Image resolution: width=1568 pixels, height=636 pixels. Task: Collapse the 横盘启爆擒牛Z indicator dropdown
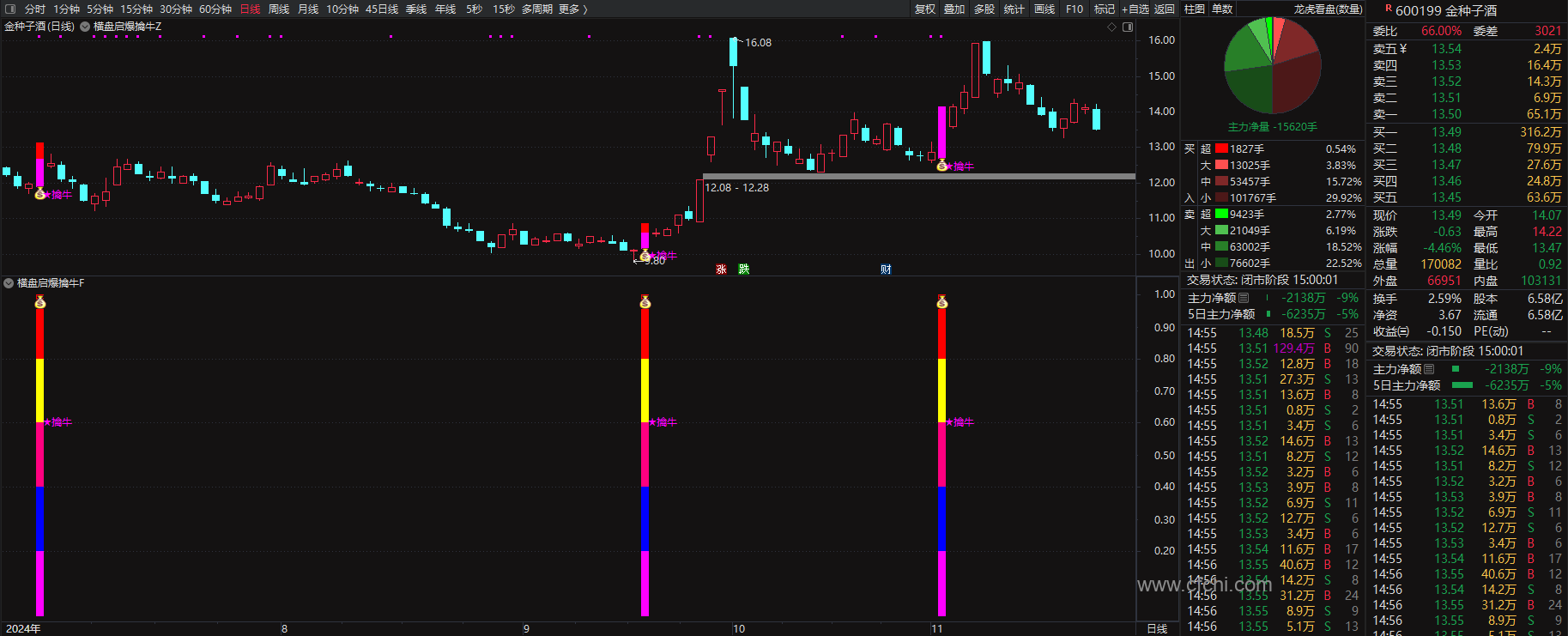[x=85, y=27]
